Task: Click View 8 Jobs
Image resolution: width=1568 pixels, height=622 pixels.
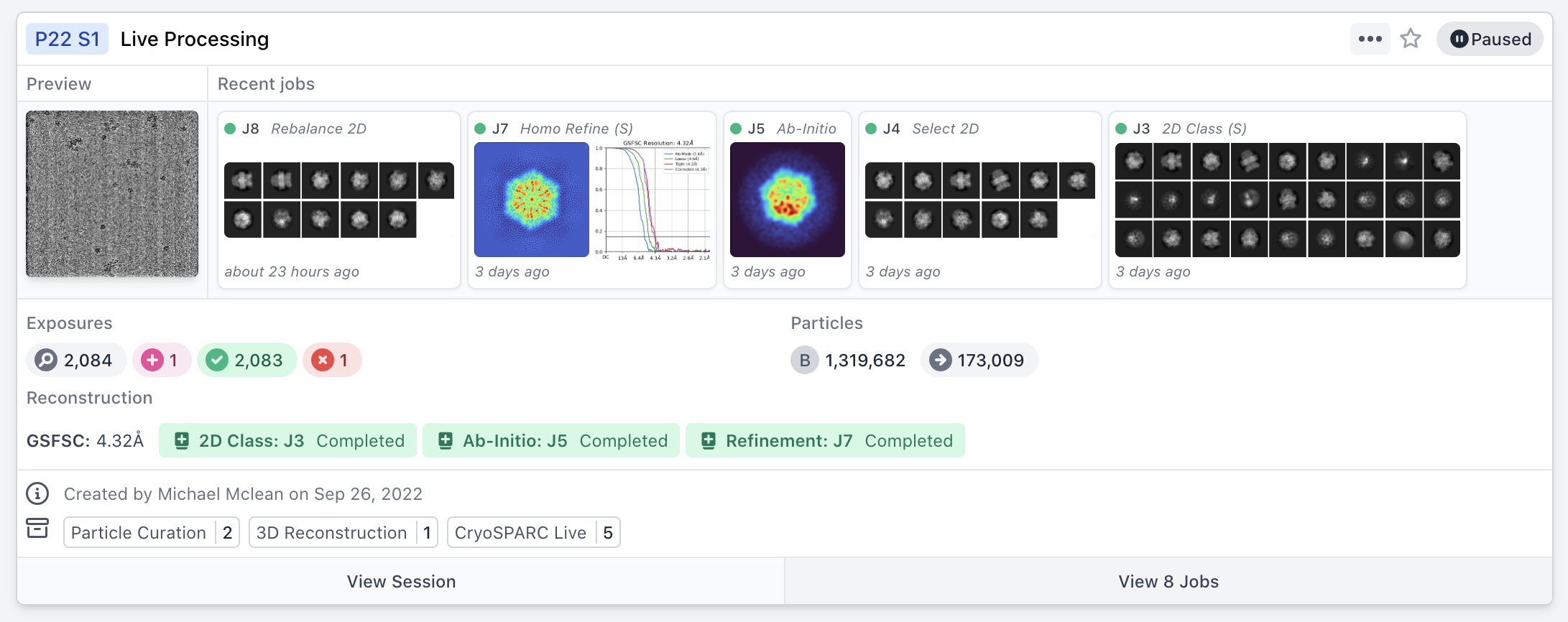Action: [1168, 581]
